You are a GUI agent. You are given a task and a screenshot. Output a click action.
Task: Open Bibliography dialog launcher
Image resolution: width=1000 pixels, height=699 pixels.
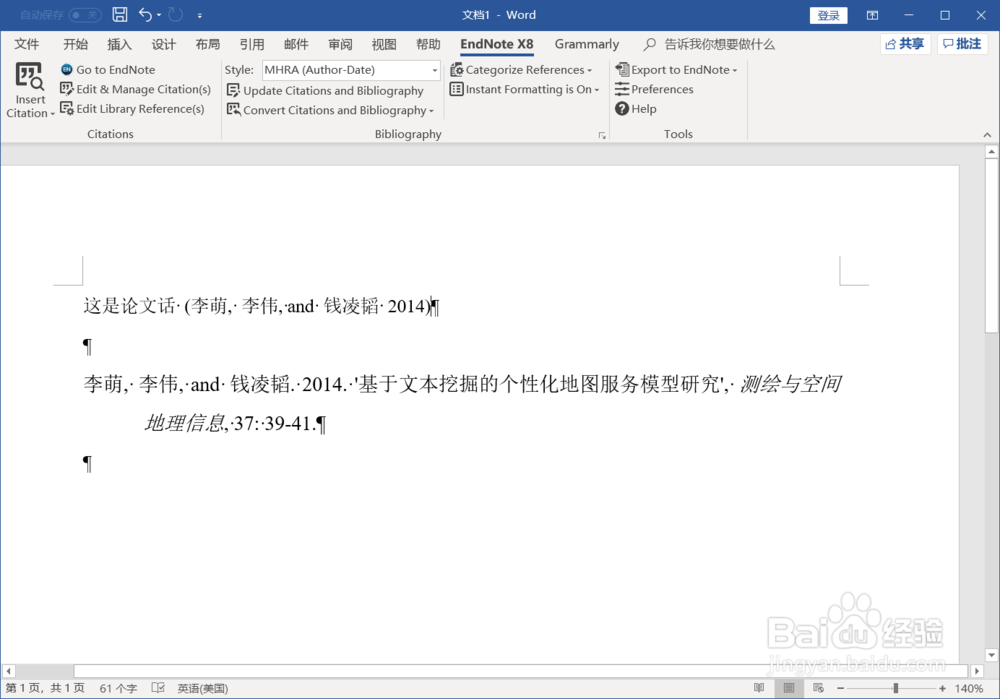(601, 135)
